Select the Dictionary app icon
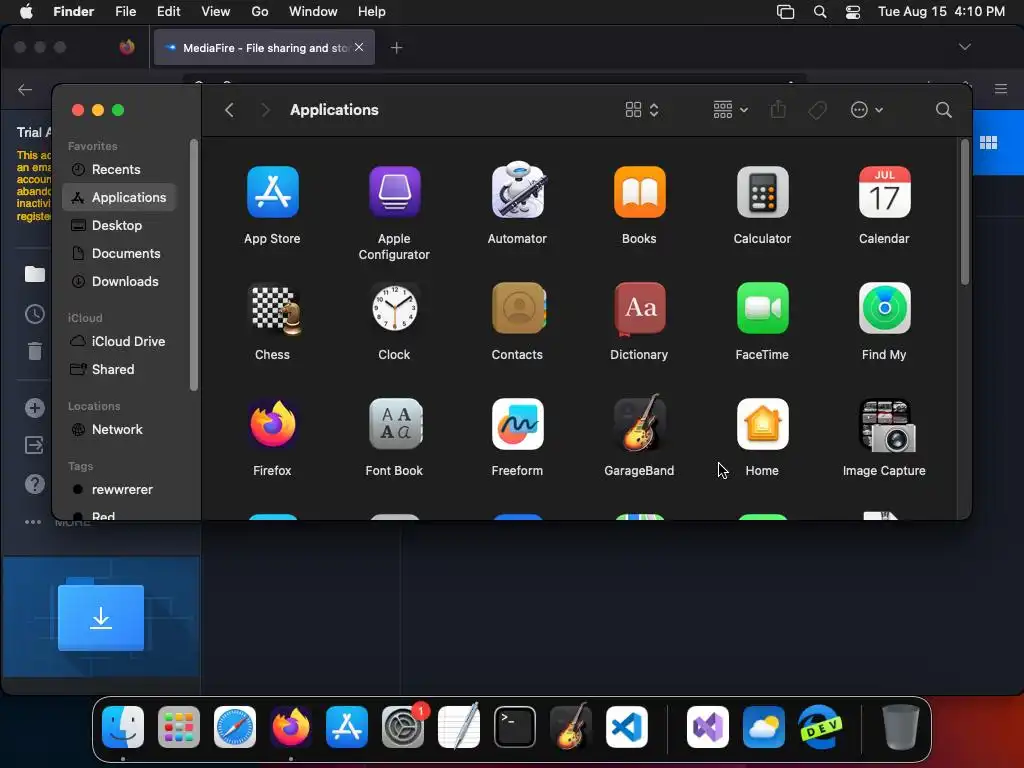 pos(639,308)
